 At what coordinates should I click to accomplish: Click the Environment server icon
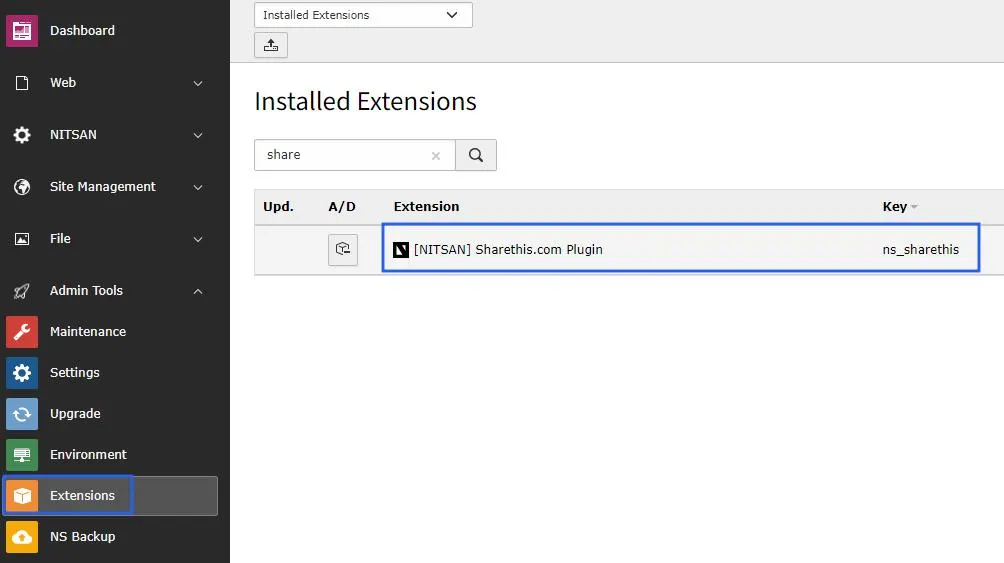coord(22,455)
